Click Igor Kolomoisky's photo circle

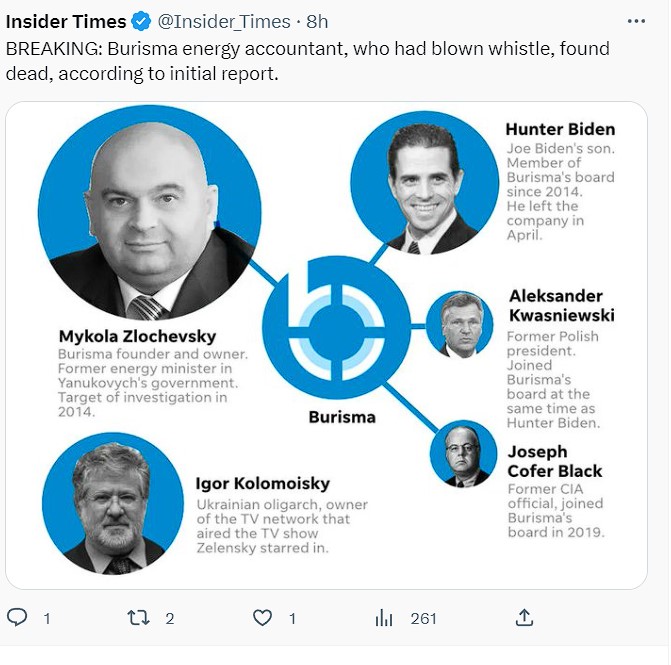[113, 503]
